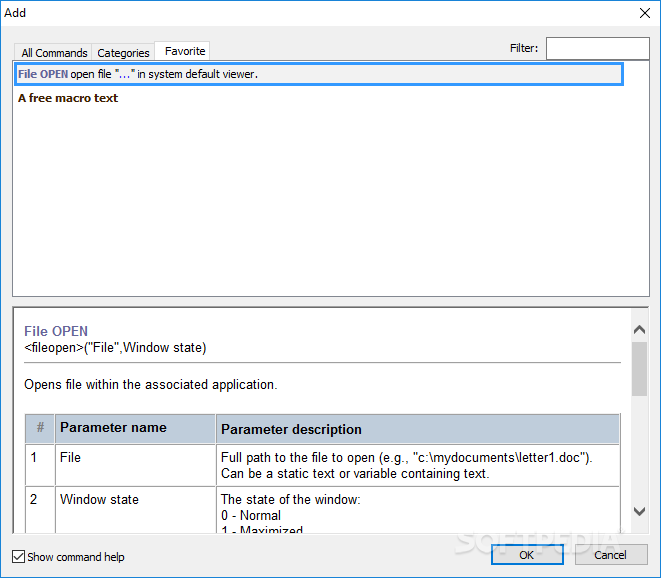The image size is (661, 578).
Task: Select the File OPEN command row
Action: click(319, 74)
